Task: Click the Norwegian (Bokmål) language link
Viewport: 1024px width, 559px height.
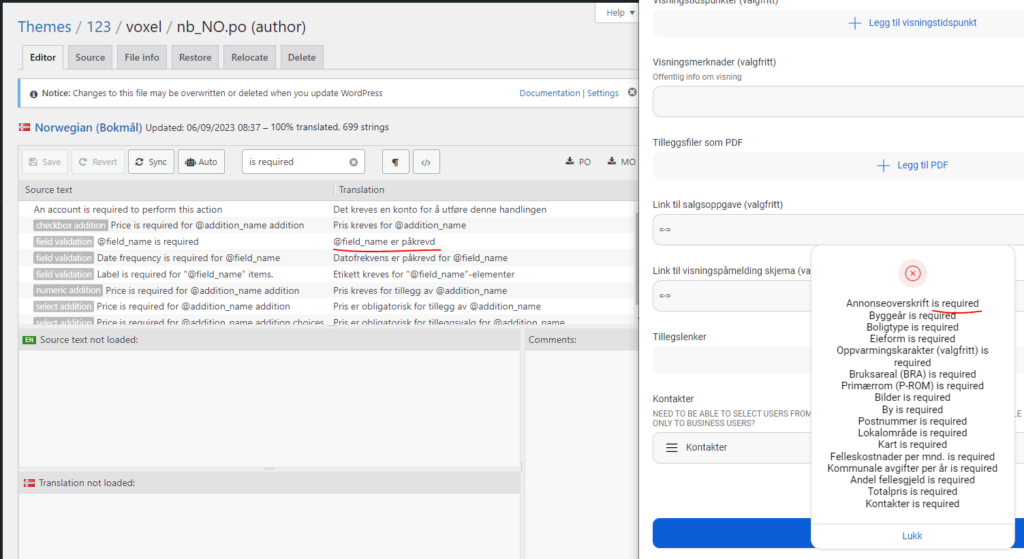Action: click(88, 127)
